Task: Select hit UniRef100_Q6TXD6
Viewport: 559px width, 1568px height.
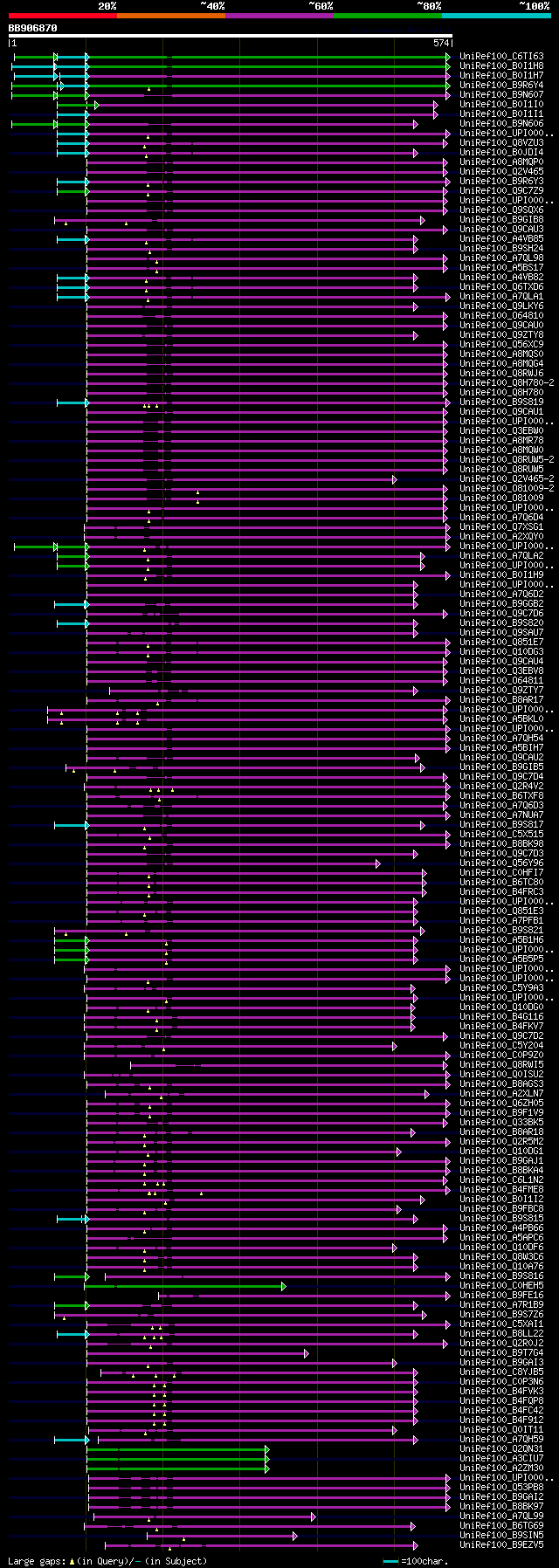Action: click(501, 287)
